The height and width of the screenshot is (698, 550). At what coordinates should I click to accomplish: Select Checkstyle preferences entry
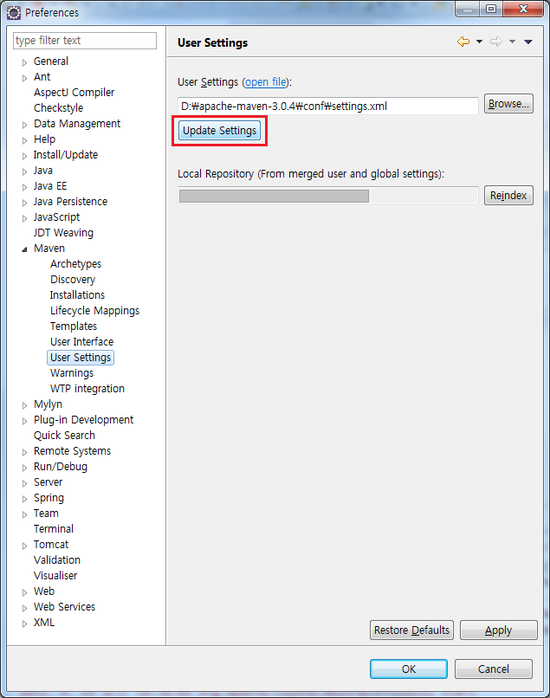[58, 108]
